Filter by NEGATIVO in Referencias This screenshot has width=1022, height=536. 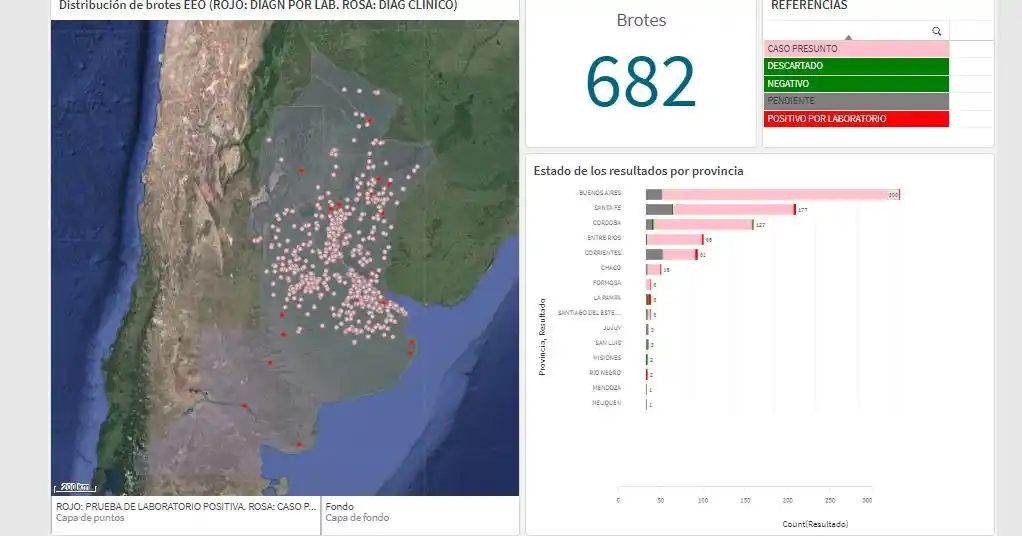[x=856, y=83]
